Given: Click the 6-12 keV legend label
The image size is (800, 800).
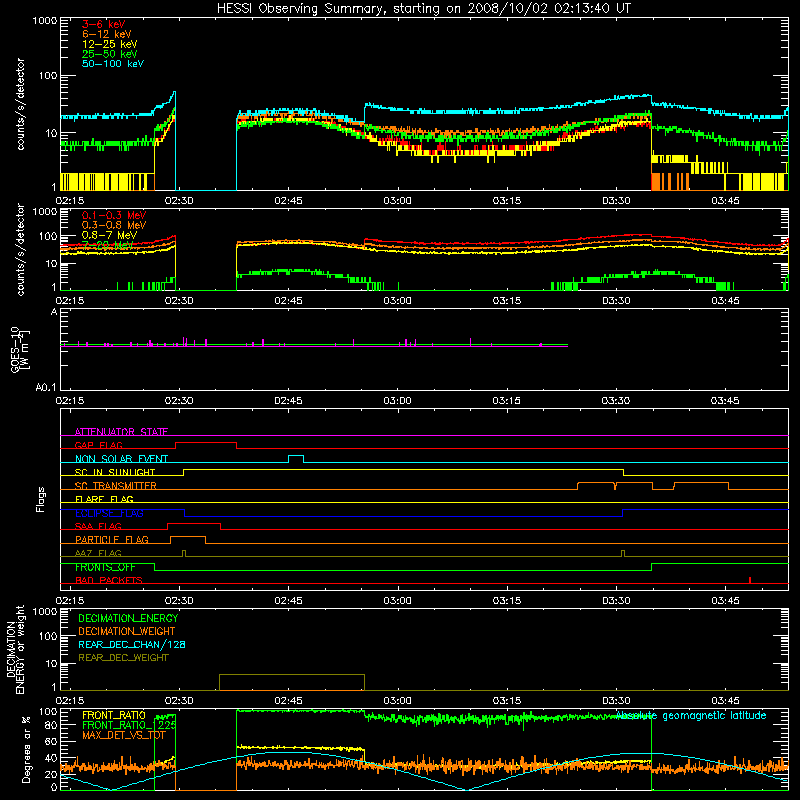Looking at the screenshot, I should coord(107,34).
